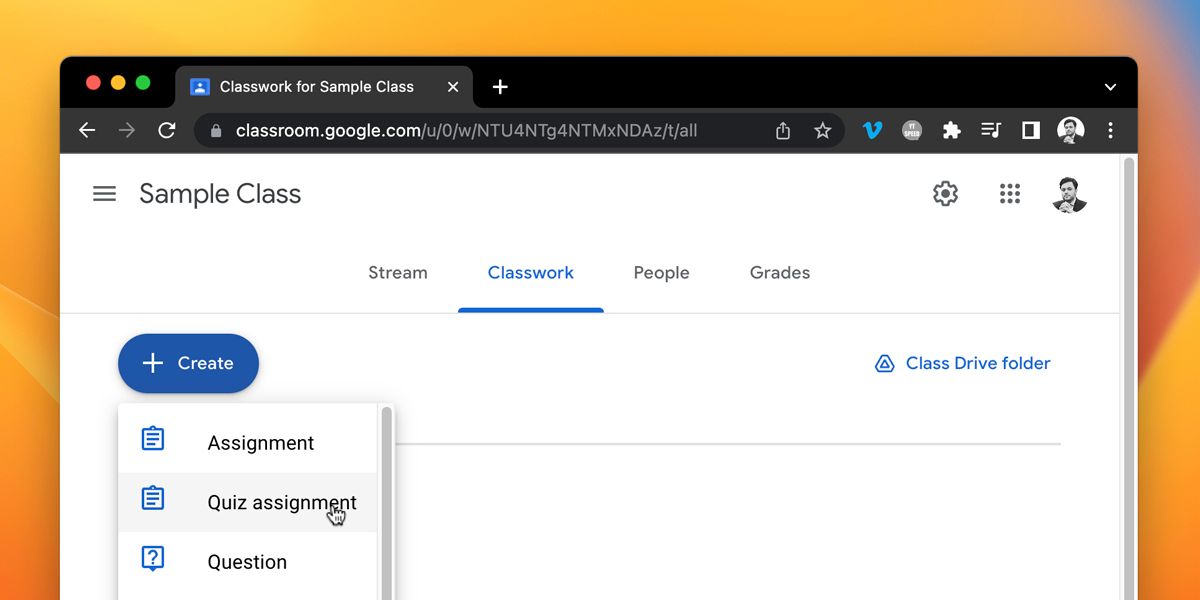
Task: Click the Create button
Action: 188,363
